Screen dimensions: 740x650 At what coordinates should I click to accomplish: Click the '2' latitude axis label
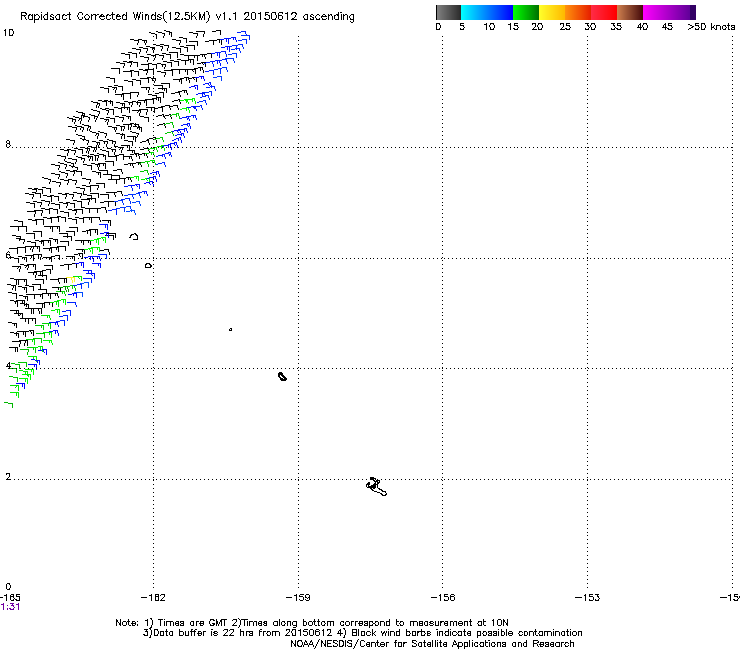(8, 477)
